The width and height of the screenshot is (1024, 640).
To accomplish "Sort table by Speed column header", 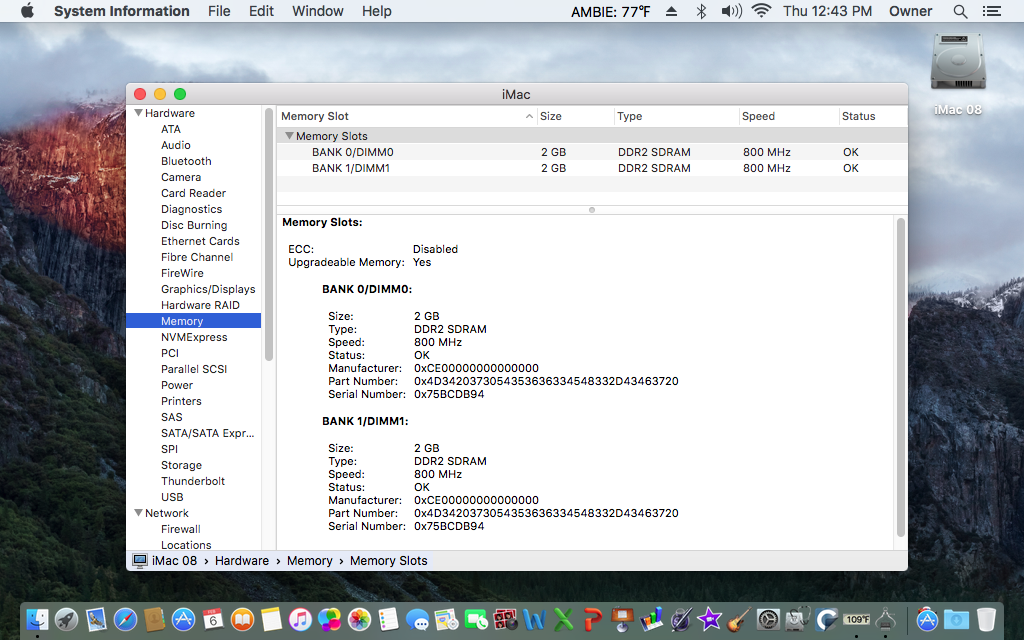I will [x=788, y=116].
